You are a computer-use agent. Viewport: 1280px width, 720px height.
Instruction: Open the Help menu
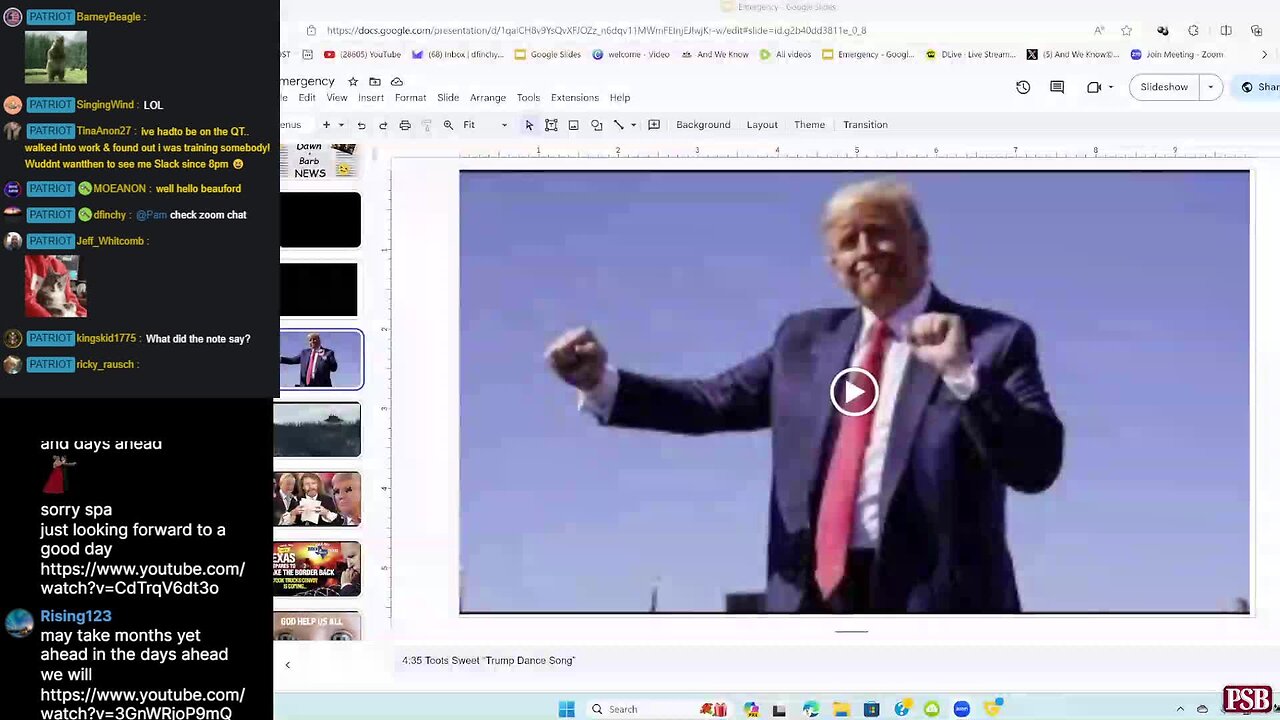click(x=620, y=98)
